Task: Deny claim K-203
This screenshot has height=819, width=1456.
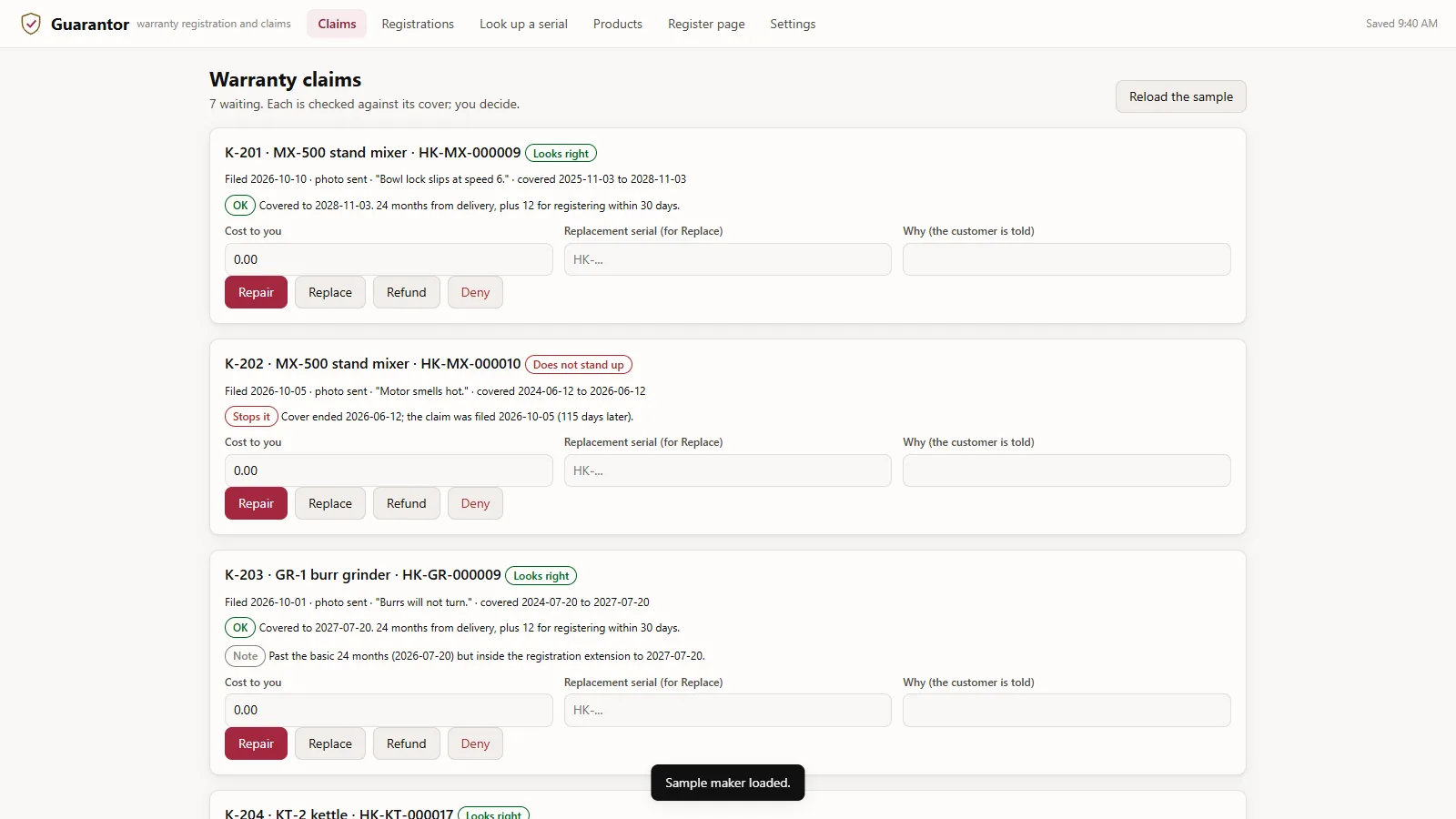Action: pyautogui.click(x=475, y=743)
